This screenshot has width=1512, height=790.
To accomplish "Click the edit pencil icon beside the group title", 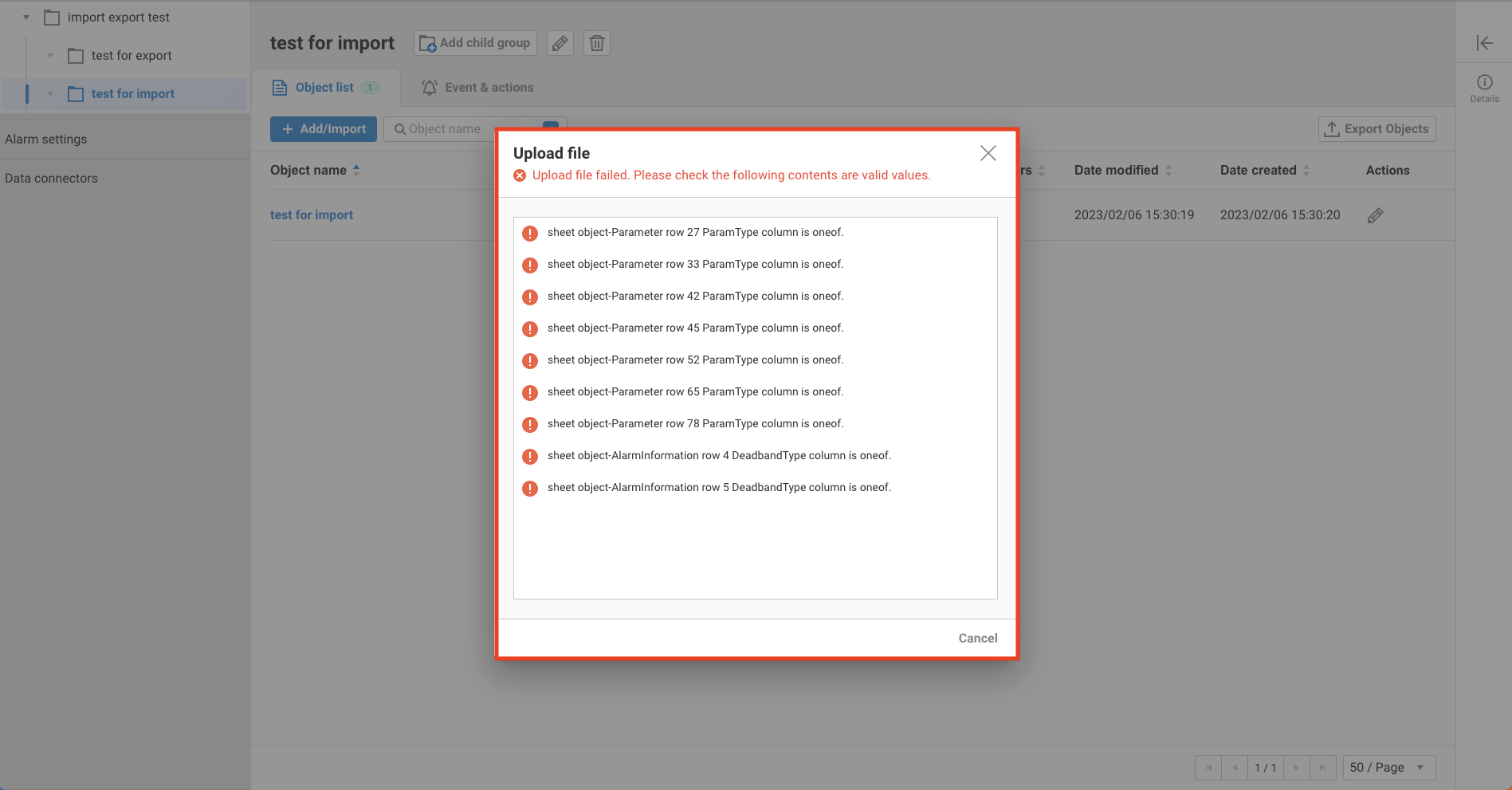I will pyautogui.click(x=560, y=43).
